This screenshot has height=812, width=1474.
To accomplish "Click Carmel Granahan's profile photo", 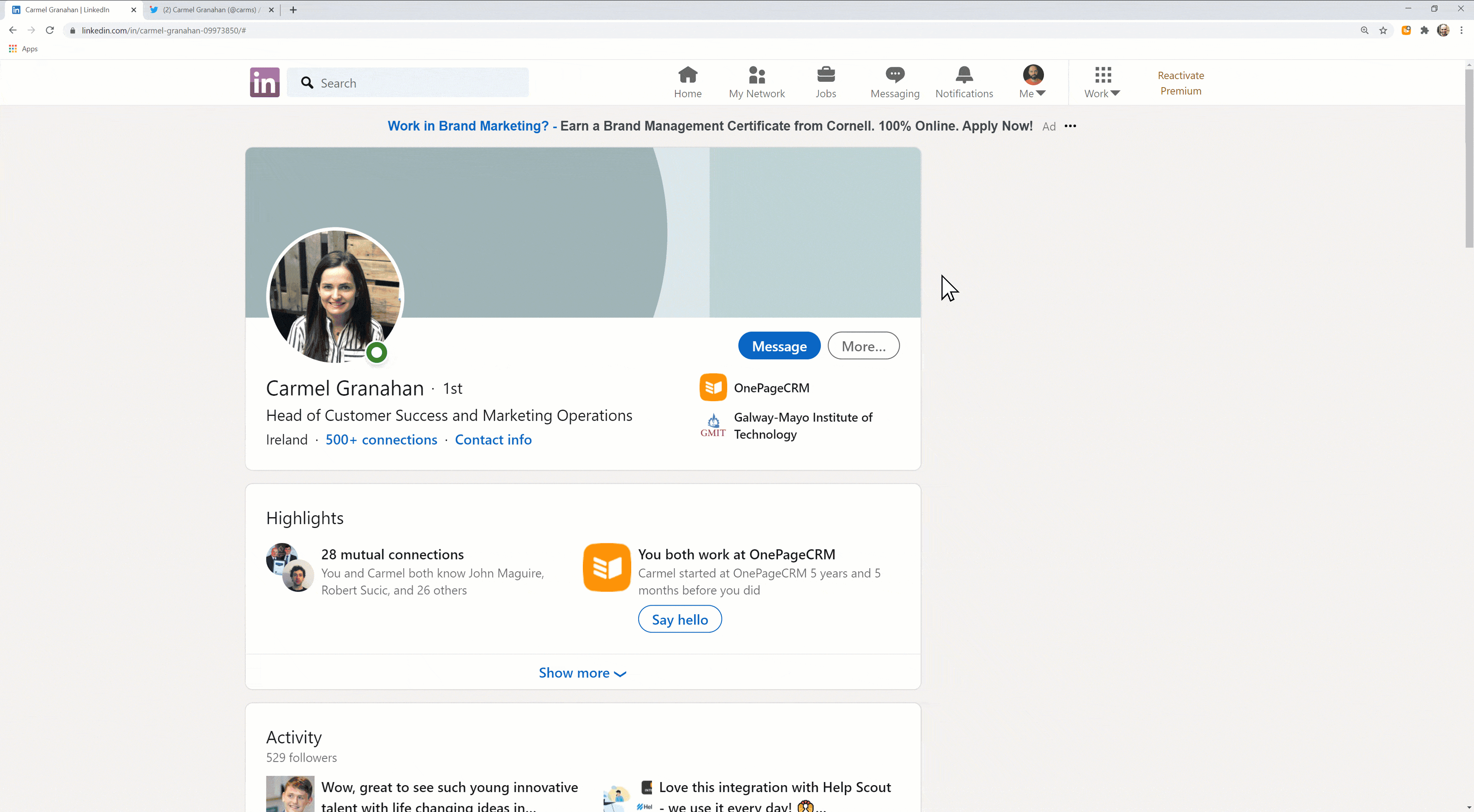I will tap(336, 296).
